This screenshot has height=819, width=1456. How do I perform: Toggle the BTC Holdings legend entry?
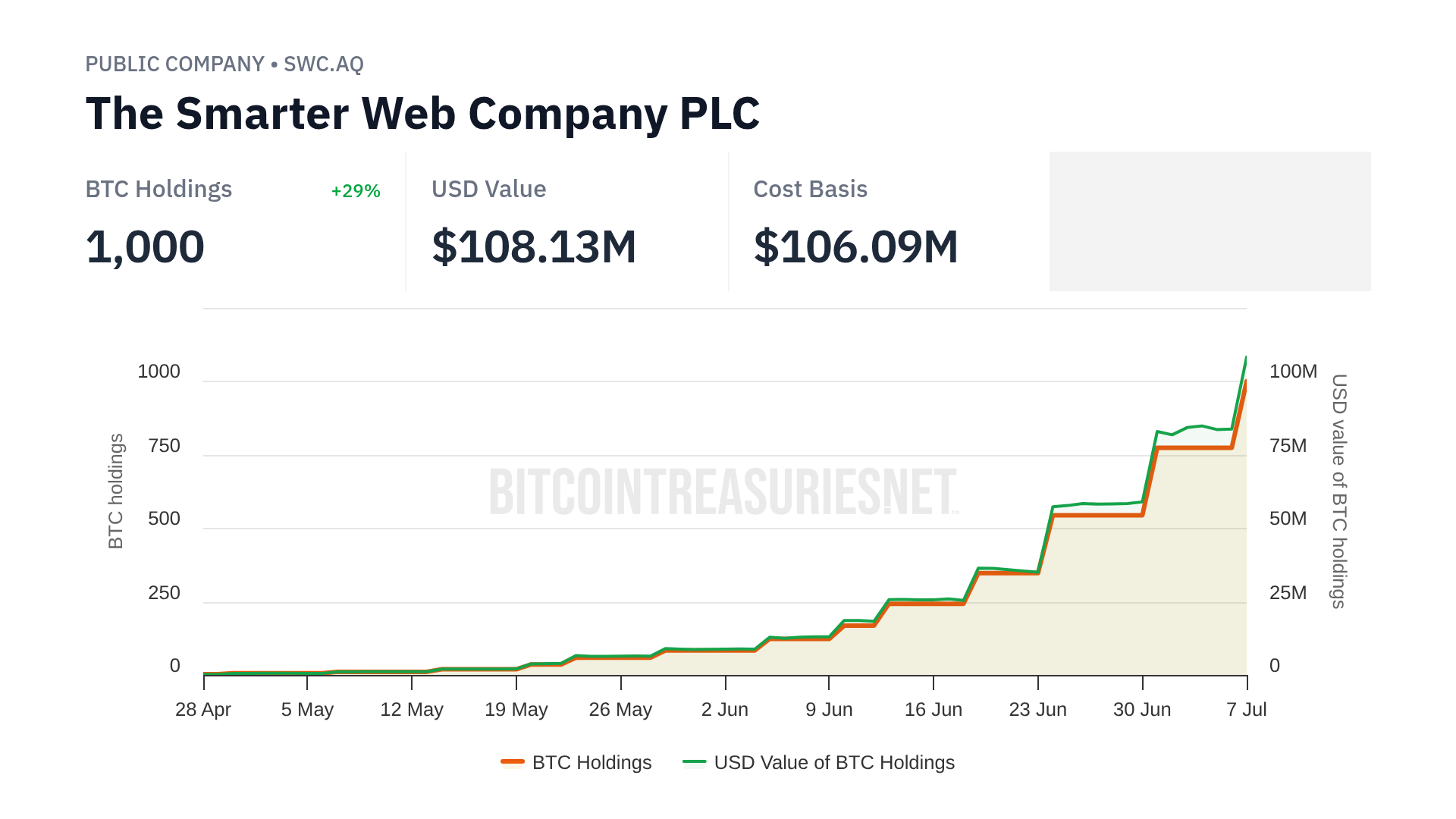(591, 762)
